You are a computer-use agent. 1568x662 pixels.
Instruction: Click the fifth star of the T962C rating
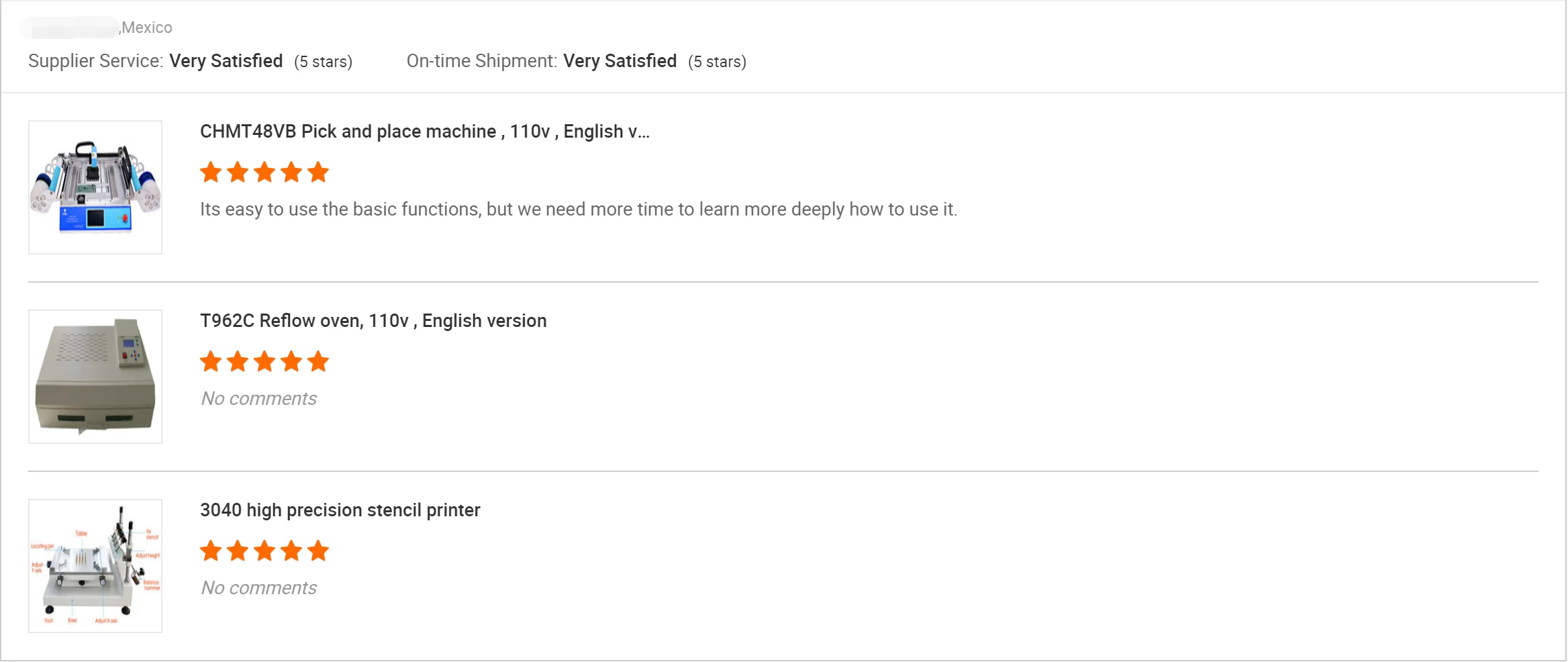tap(318, 362)
